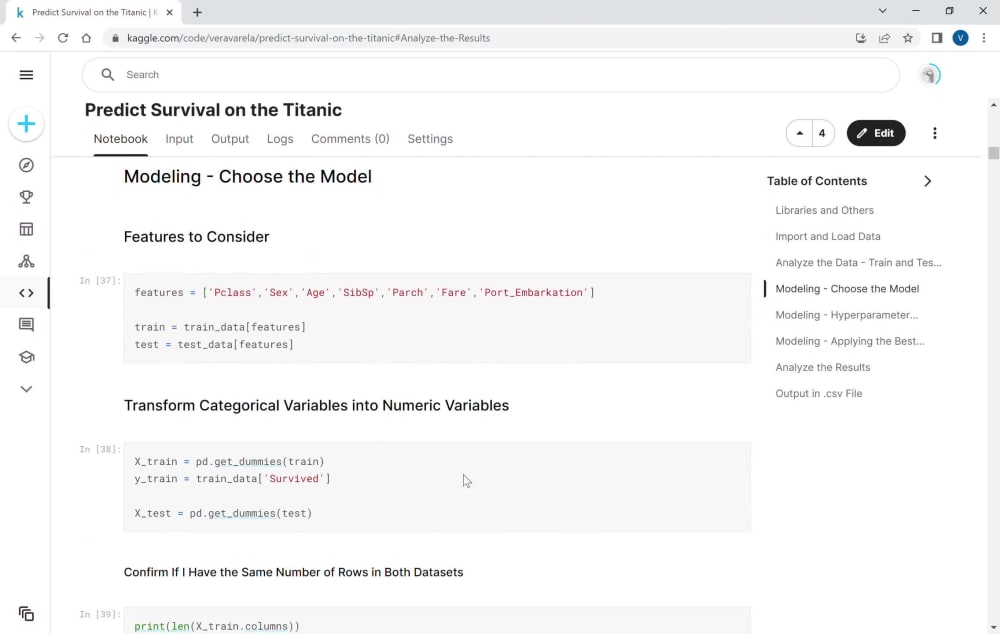Click the In [38] cell label
This screenshot has height=634, width=1000.
(x=99, y=449)
